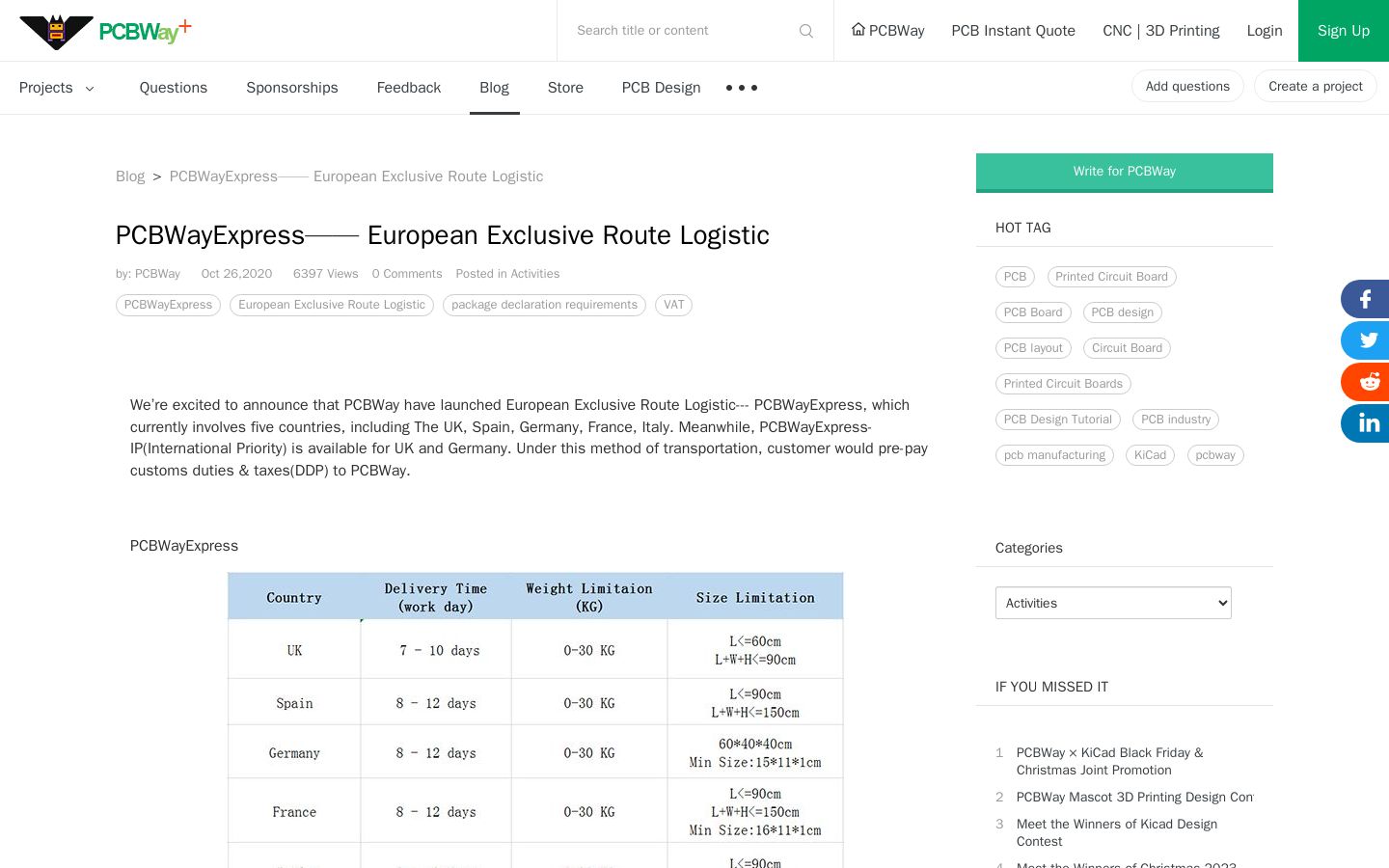The width and height of the screenshot is (1389, 868).
Task: Open the Activities categories dropdown
Action: pyautogui.click(x=1113, y=603)
